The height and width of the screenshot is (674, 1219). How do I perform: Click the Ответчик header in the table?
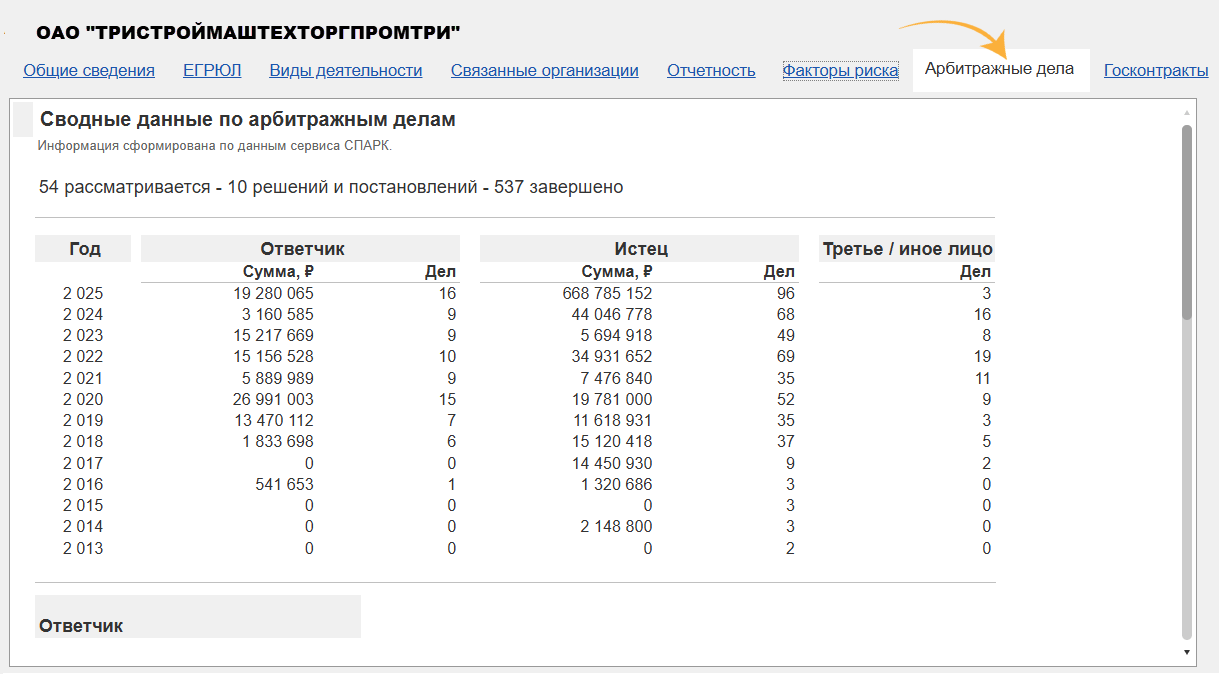point(302,249)
